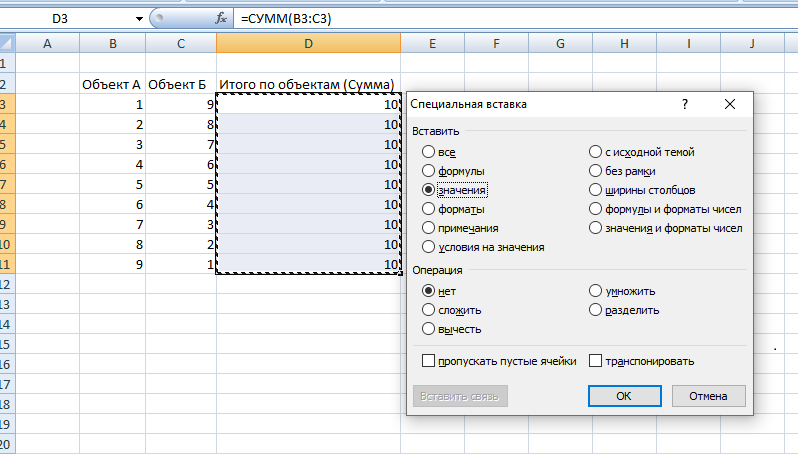Select 'ширины столбцов' radio button
The image size is (798, 456).
(x=597, y=190)
